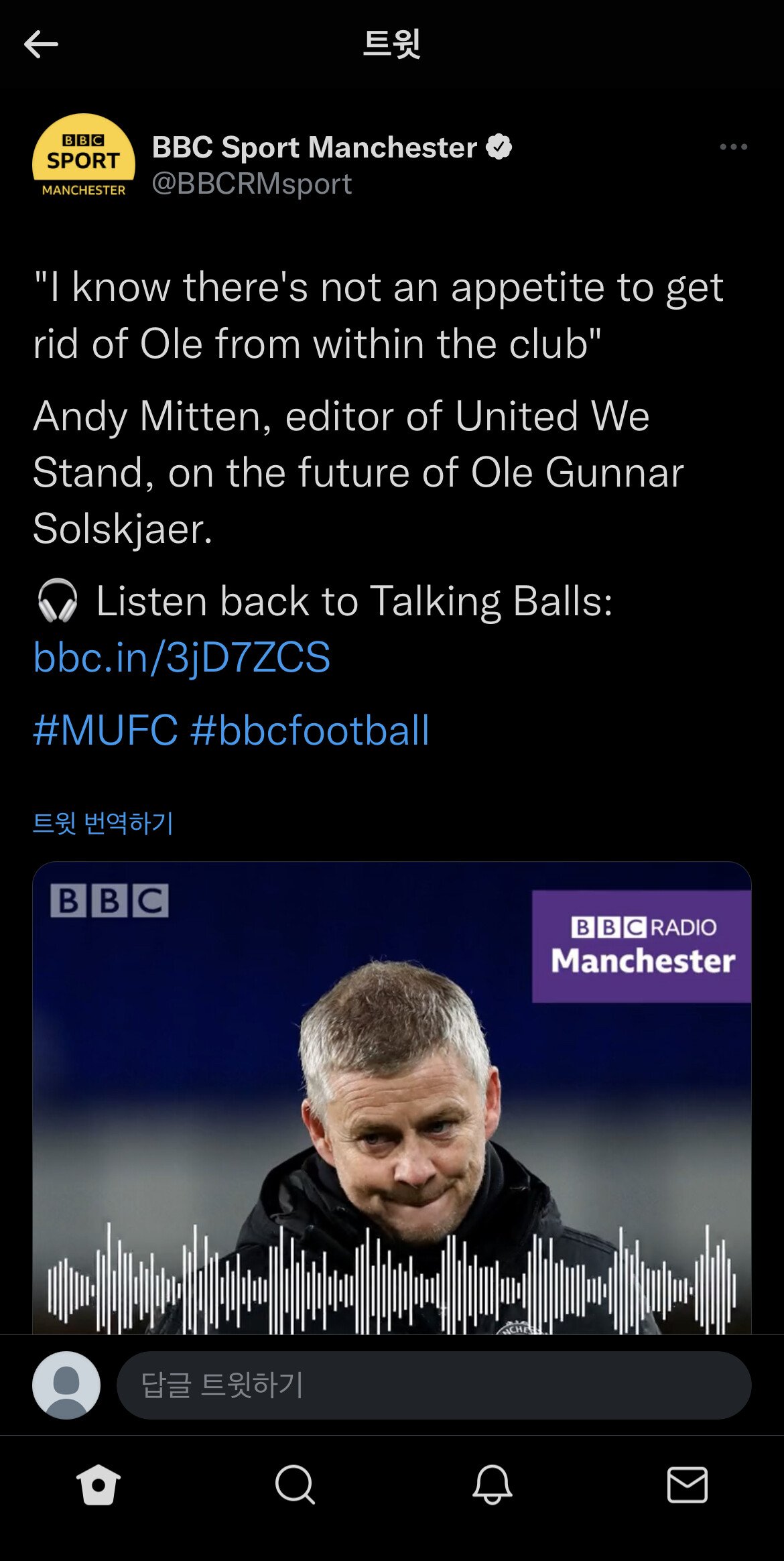784x1561 pixels.
Task: Tap the gray user avatar beside reply box
Action: 66,1385
